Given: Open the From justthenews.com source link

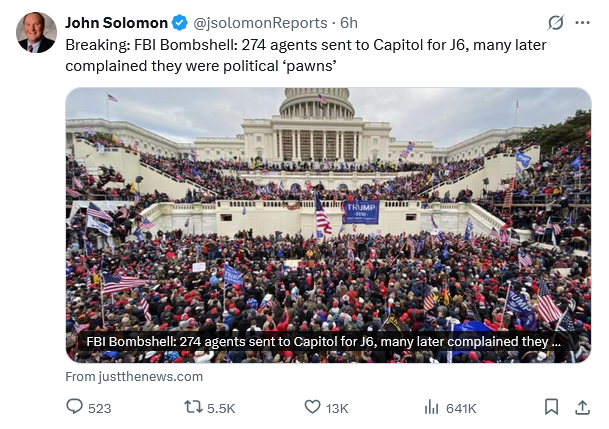Looking at the screenshot, I should click(x=134, y=376).
